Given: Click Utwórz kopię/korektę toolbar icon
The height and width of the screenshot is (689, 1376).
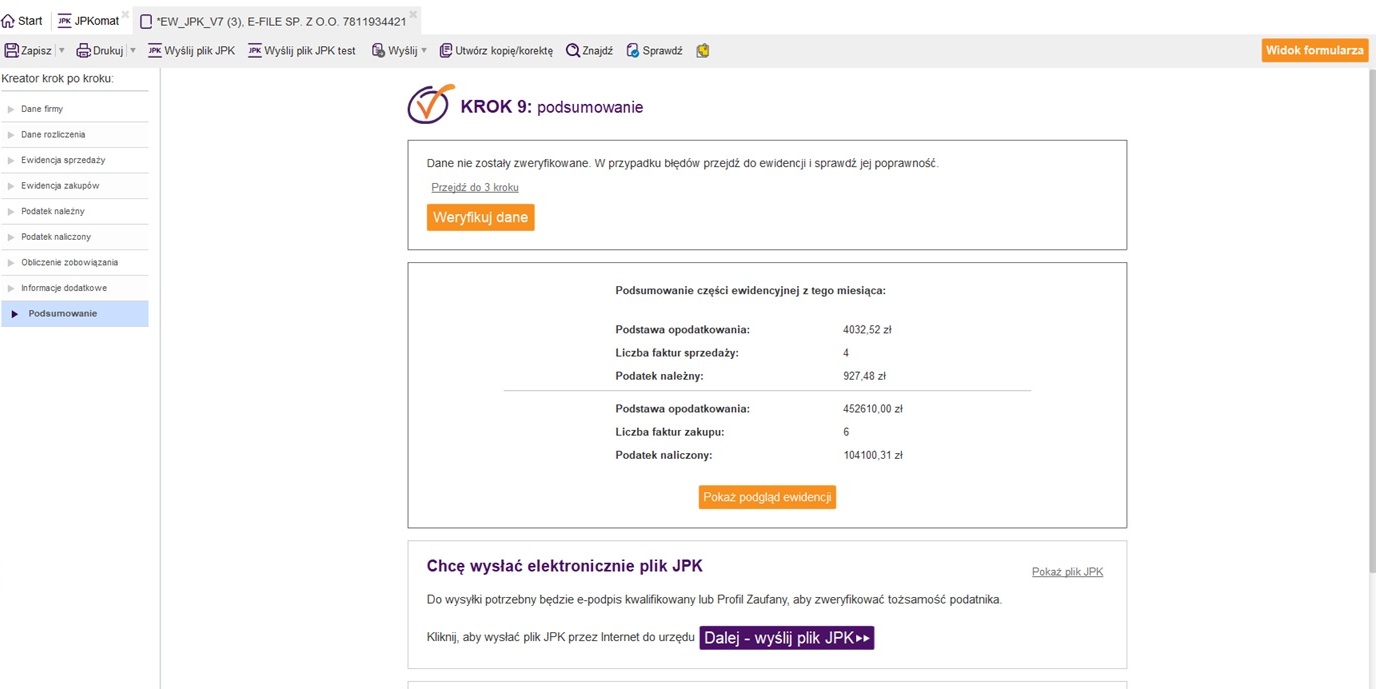Looking at the screenshot, I should pos(446,51).
